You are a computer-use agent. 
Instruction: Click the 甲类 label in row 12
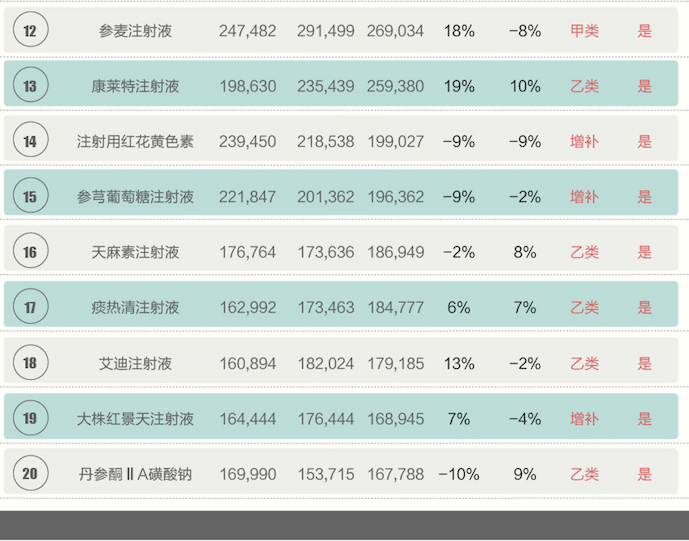(584, 31)
